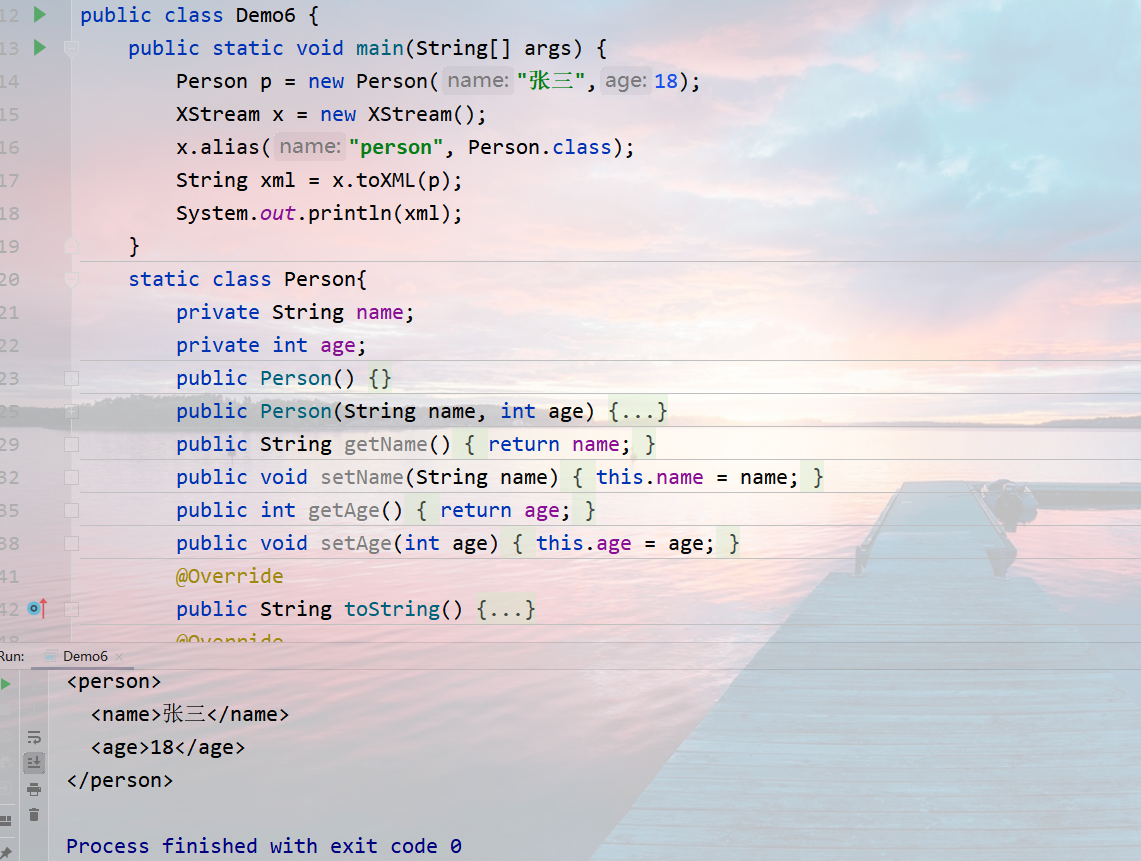Click println method call
This screenshot has height=861, width=1141.
point(350,213)
